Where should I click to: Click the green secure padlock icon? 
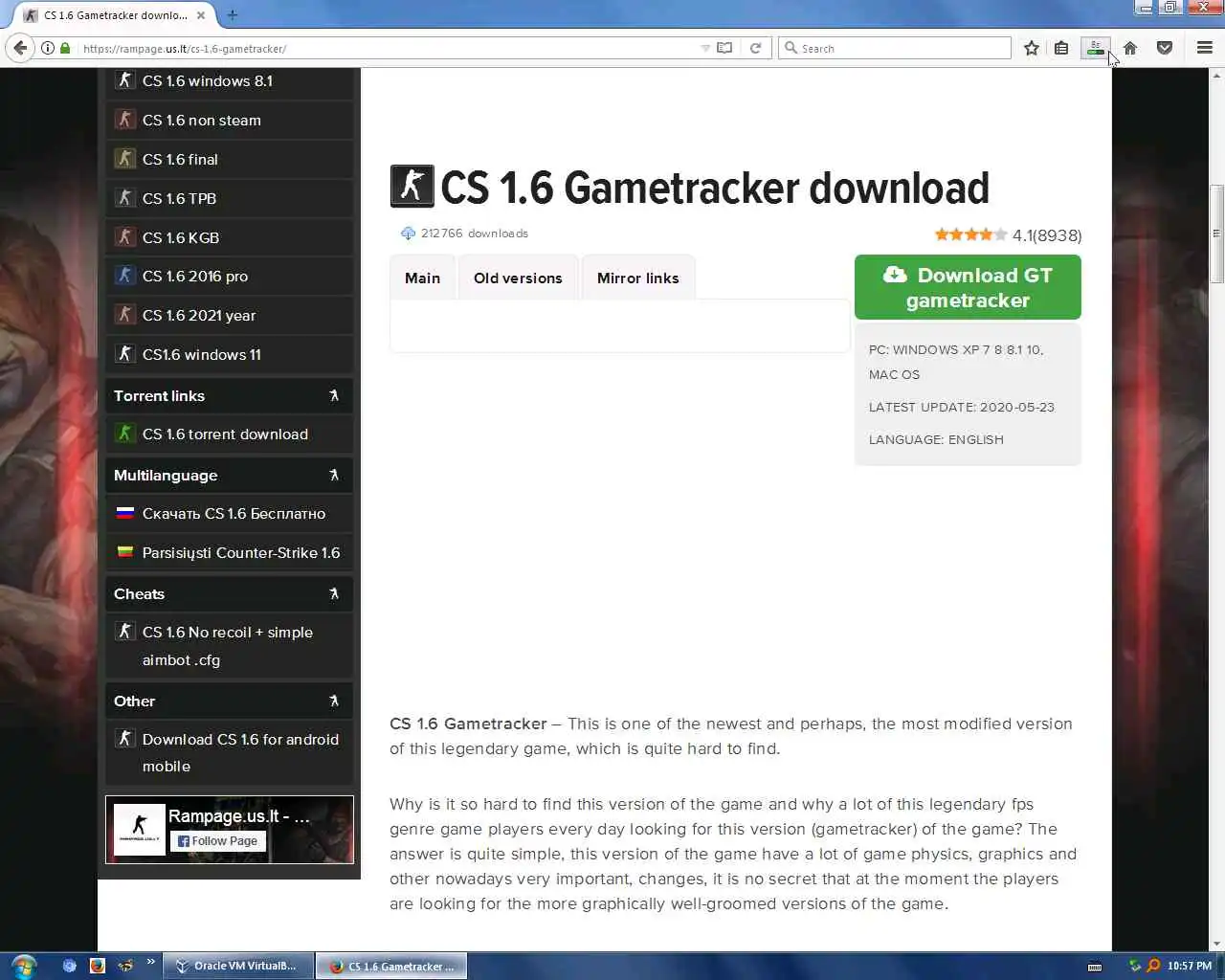[x=65, y=48]
